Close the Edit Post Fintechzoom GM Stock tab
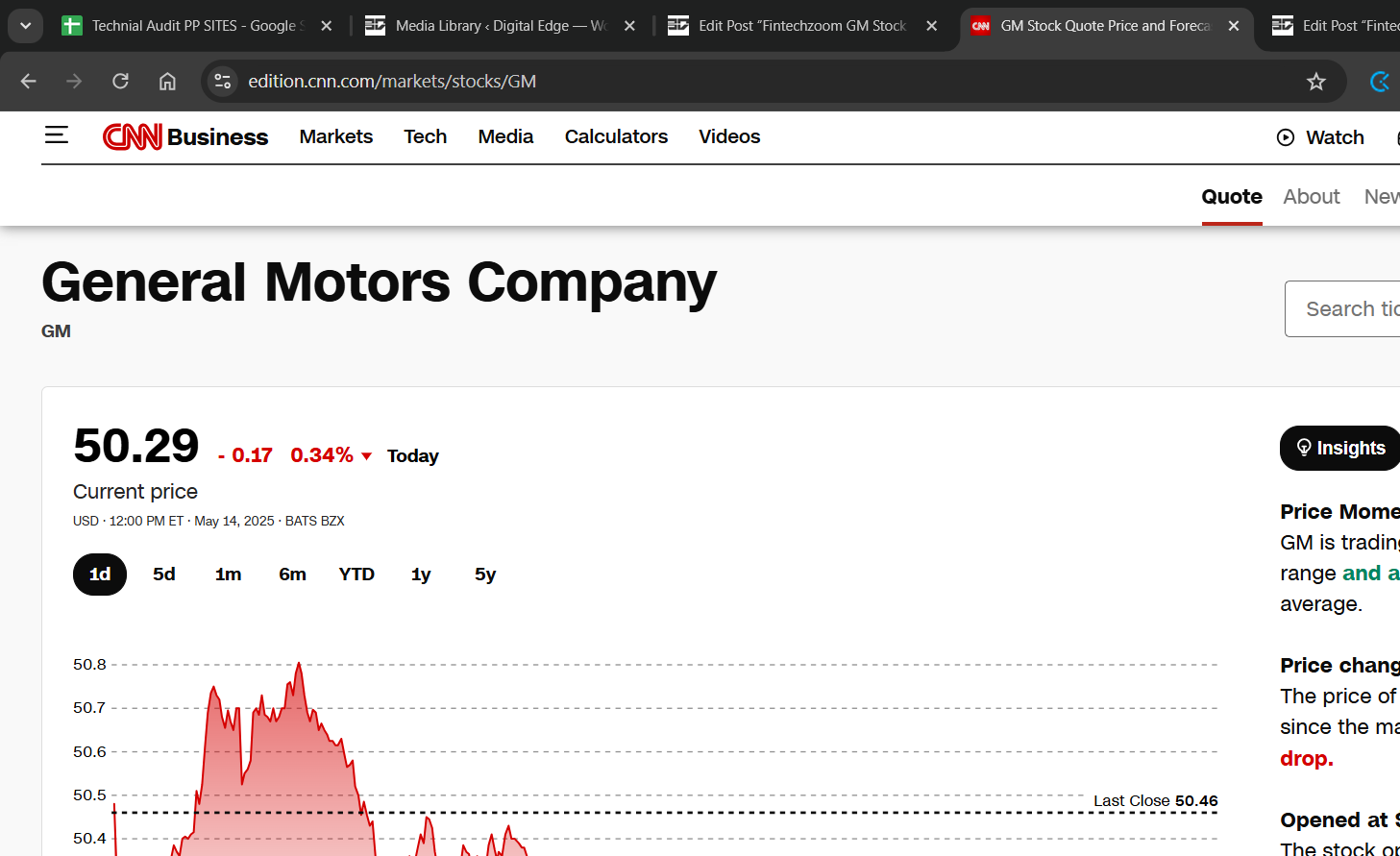 coord(932,26)
